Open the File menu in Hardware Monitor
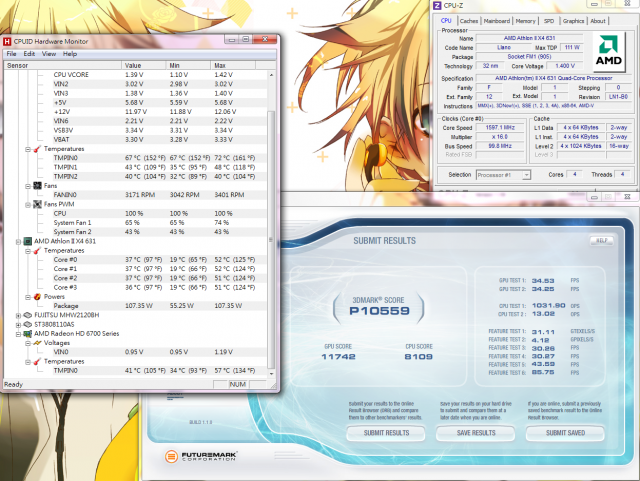Image resolution: width=640 pixels, height=481 pixels. point(11,54)
